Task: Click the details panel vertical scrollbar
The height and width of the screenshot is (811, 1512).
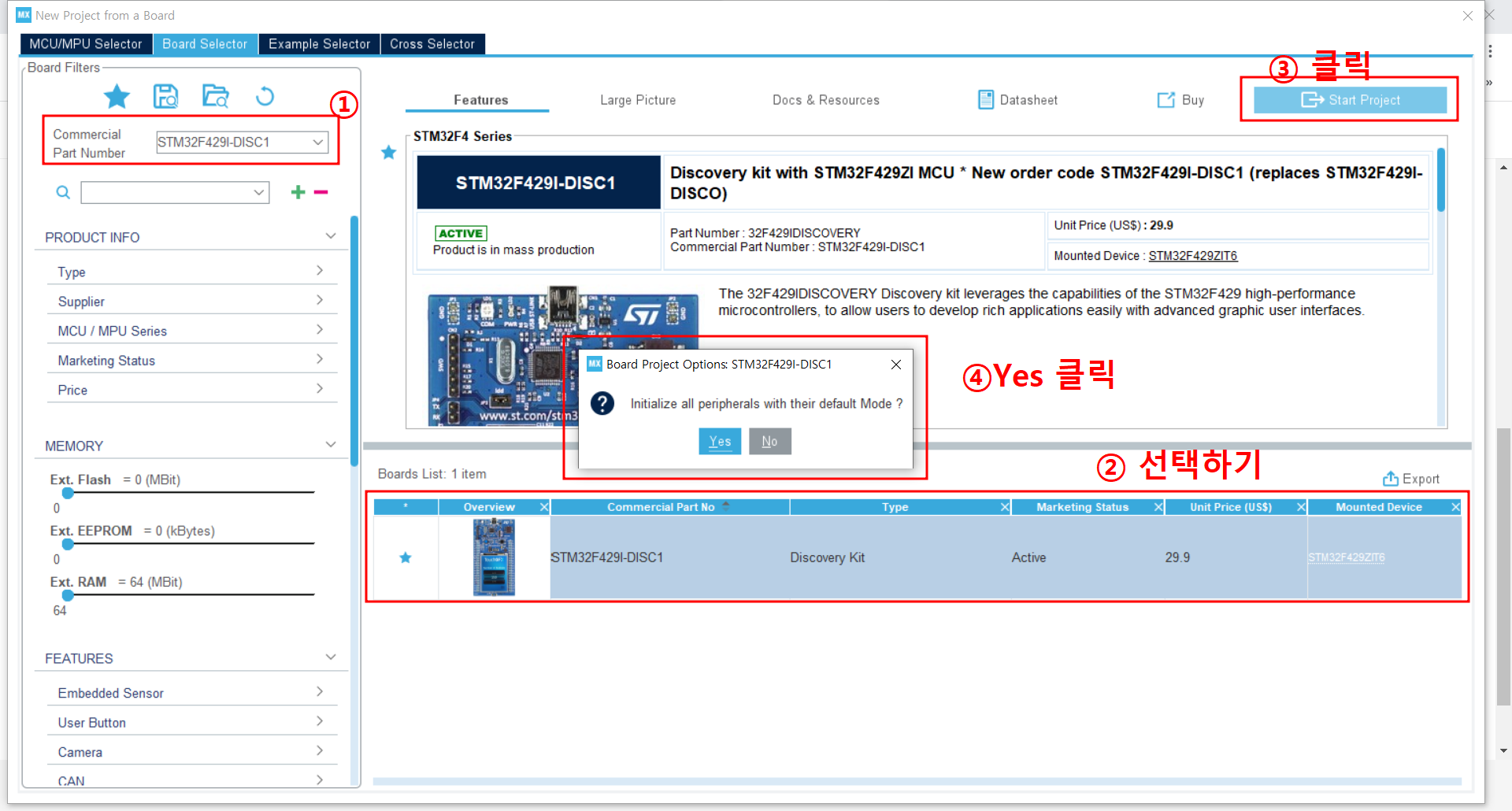Action: pyautogui.click(x=1441, y=181)
